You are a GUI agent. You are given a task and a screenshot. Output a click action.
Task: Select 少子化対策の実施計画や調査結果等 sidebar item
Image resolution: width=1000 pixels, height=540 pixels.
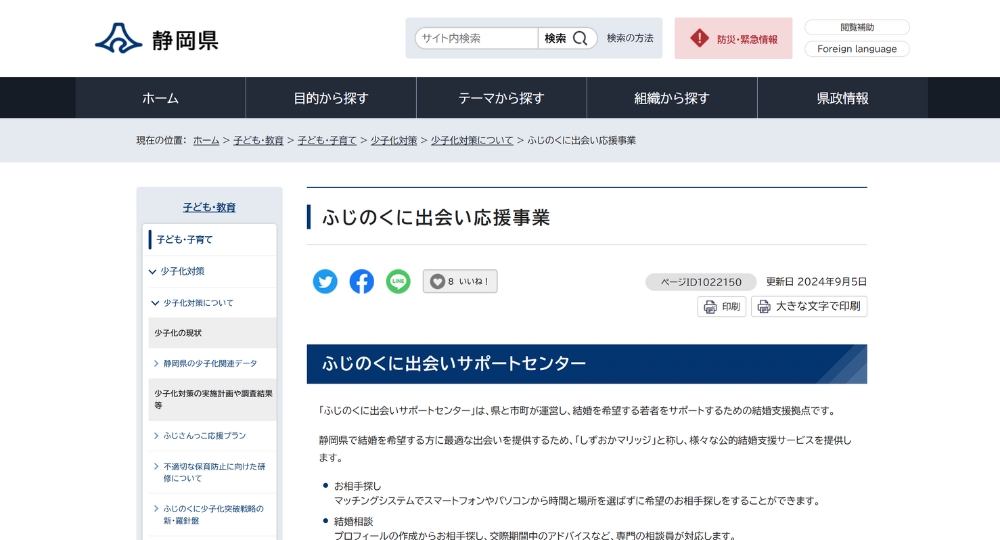[212, 399]
